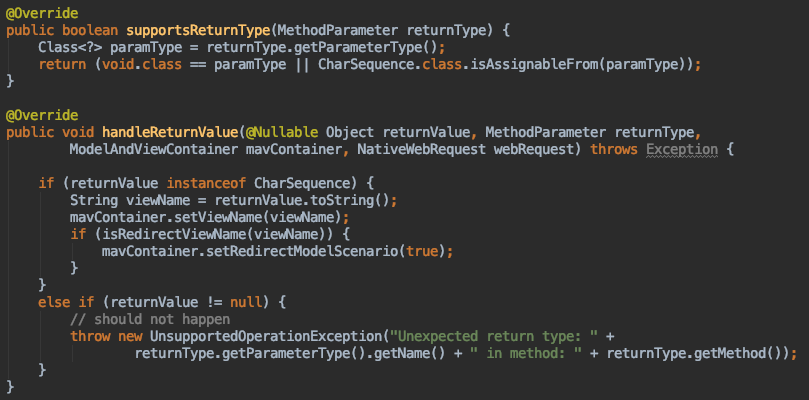809x400 pixels.
Task: Click the underlined Exception keyword
Action: point(682,150)
